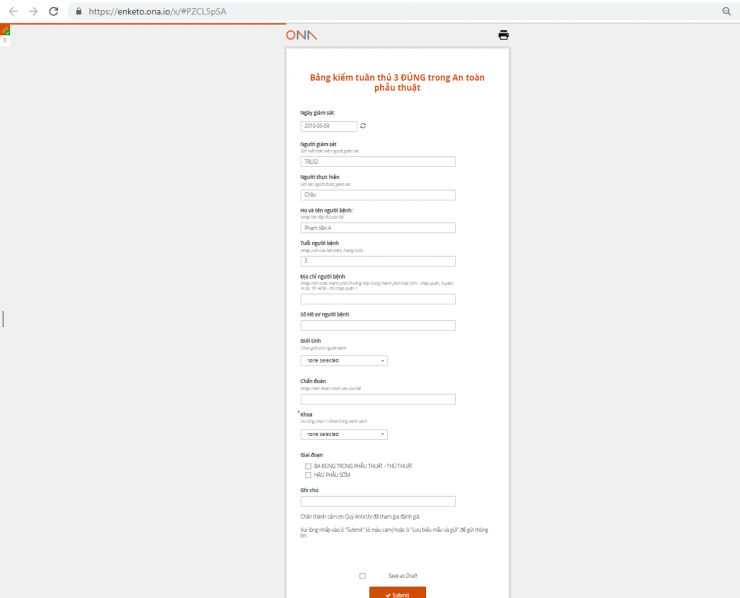Screen dimensions: 740x598
Task: Click the Người giám sát input field
Action: click(x=377, y=161)
